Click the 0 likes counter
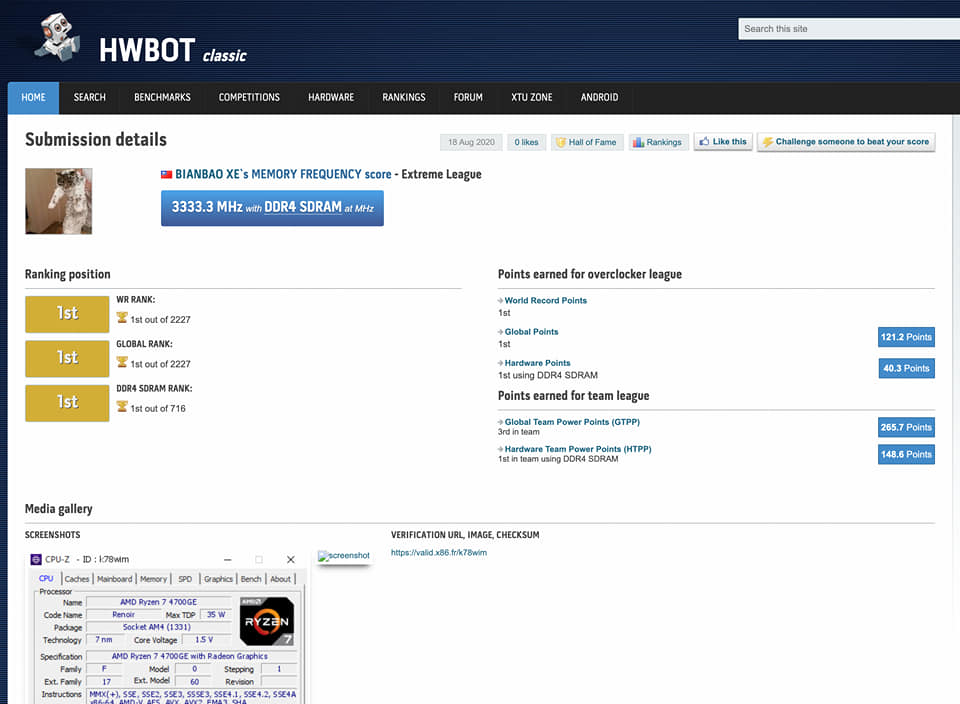This screenshot has width=960, height=704. 527,142
